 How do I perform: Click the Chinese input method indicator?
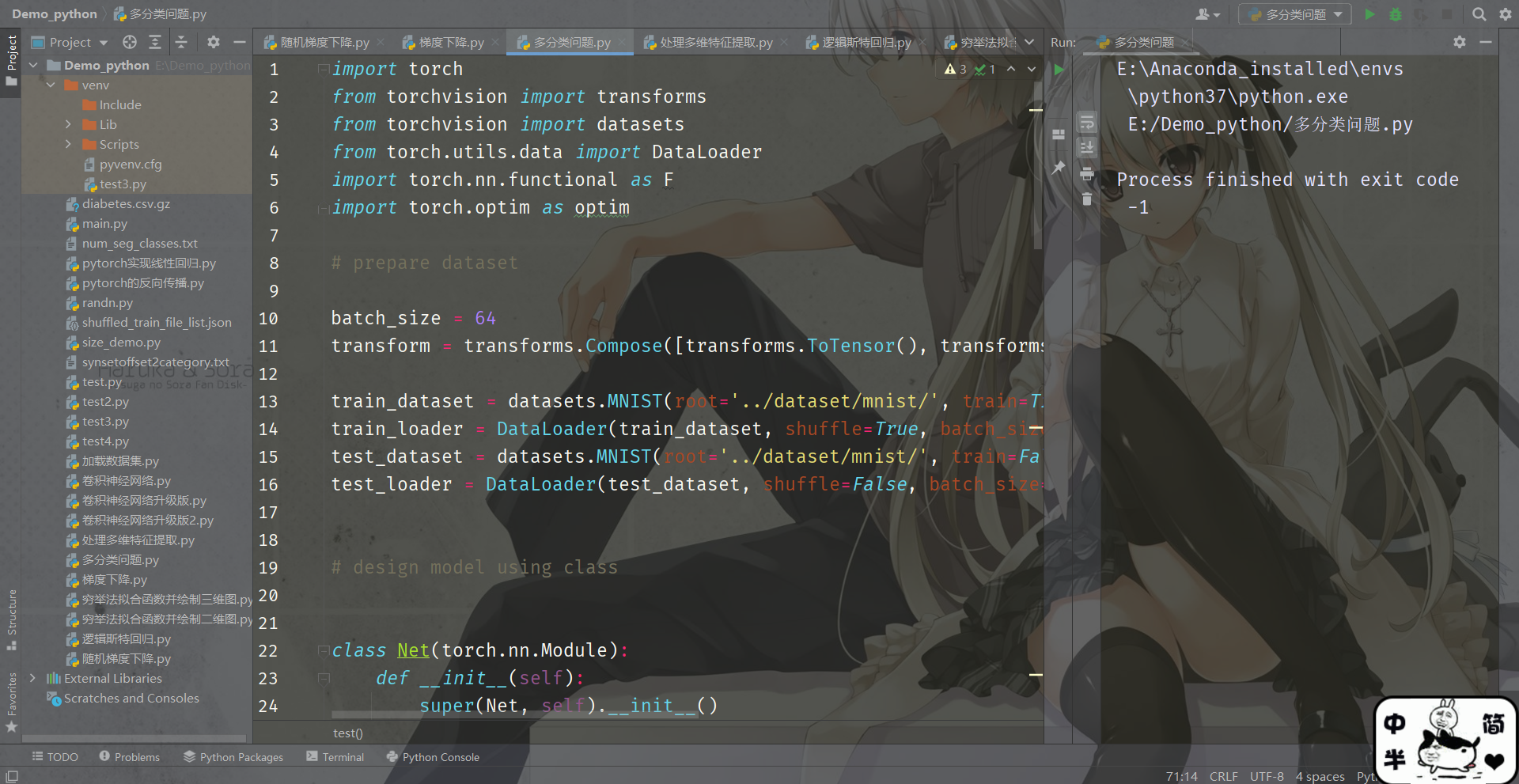1396,723
